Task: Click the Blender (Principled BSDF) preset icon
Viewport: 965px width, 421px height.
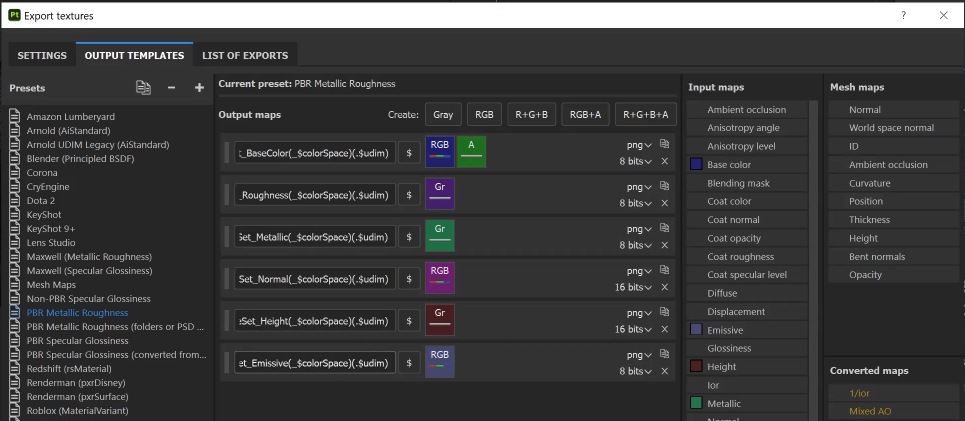Action: [15, 158]
